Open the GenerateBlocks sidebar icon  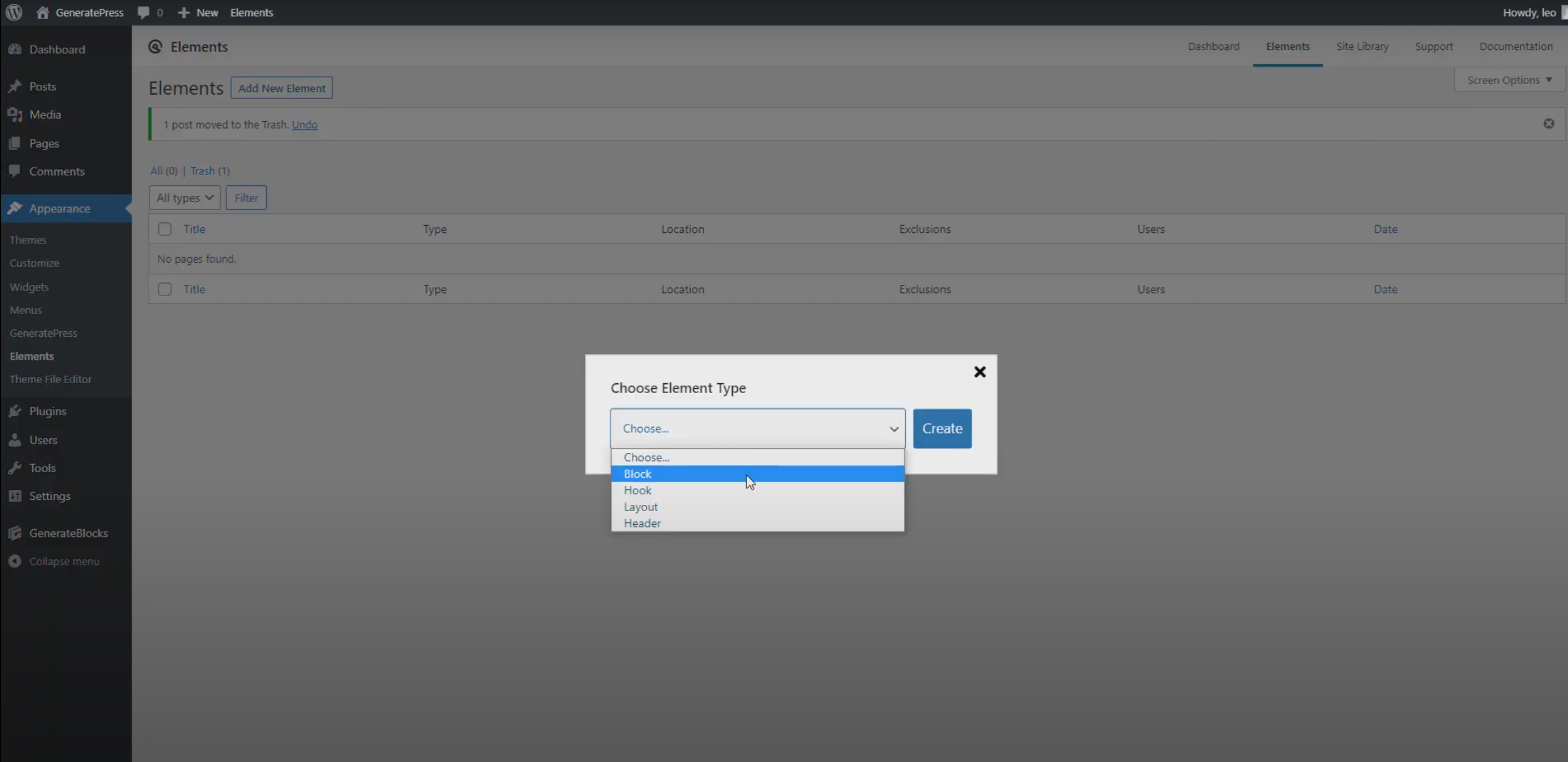[15, 533]
